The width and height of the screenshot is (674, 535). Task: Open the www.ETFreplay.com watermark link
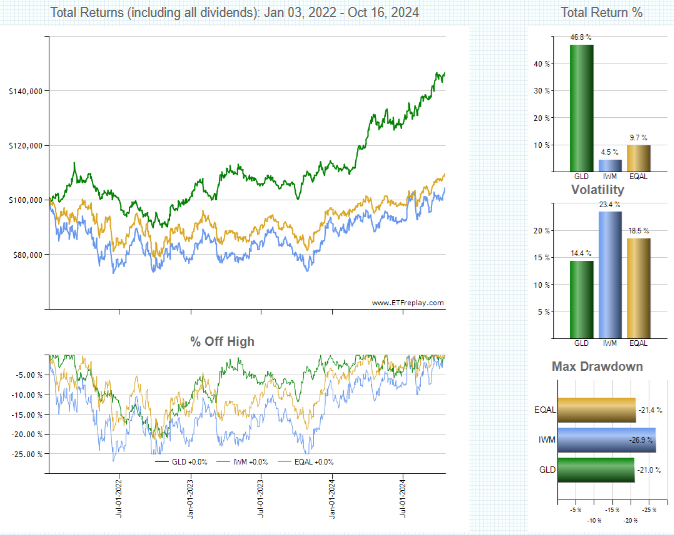407,302
